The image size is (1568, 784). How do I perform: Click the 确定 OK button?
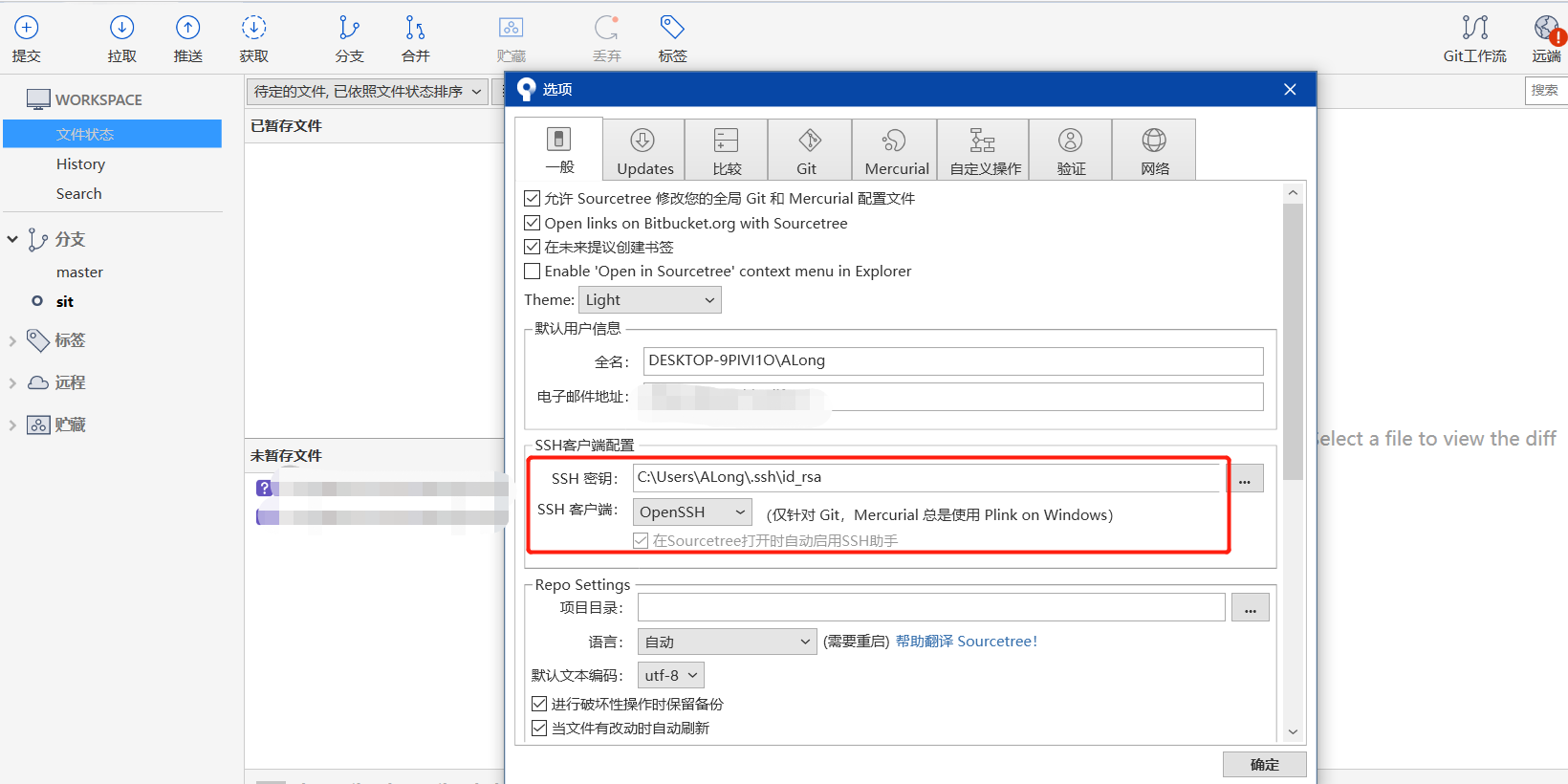[1264, 765]
